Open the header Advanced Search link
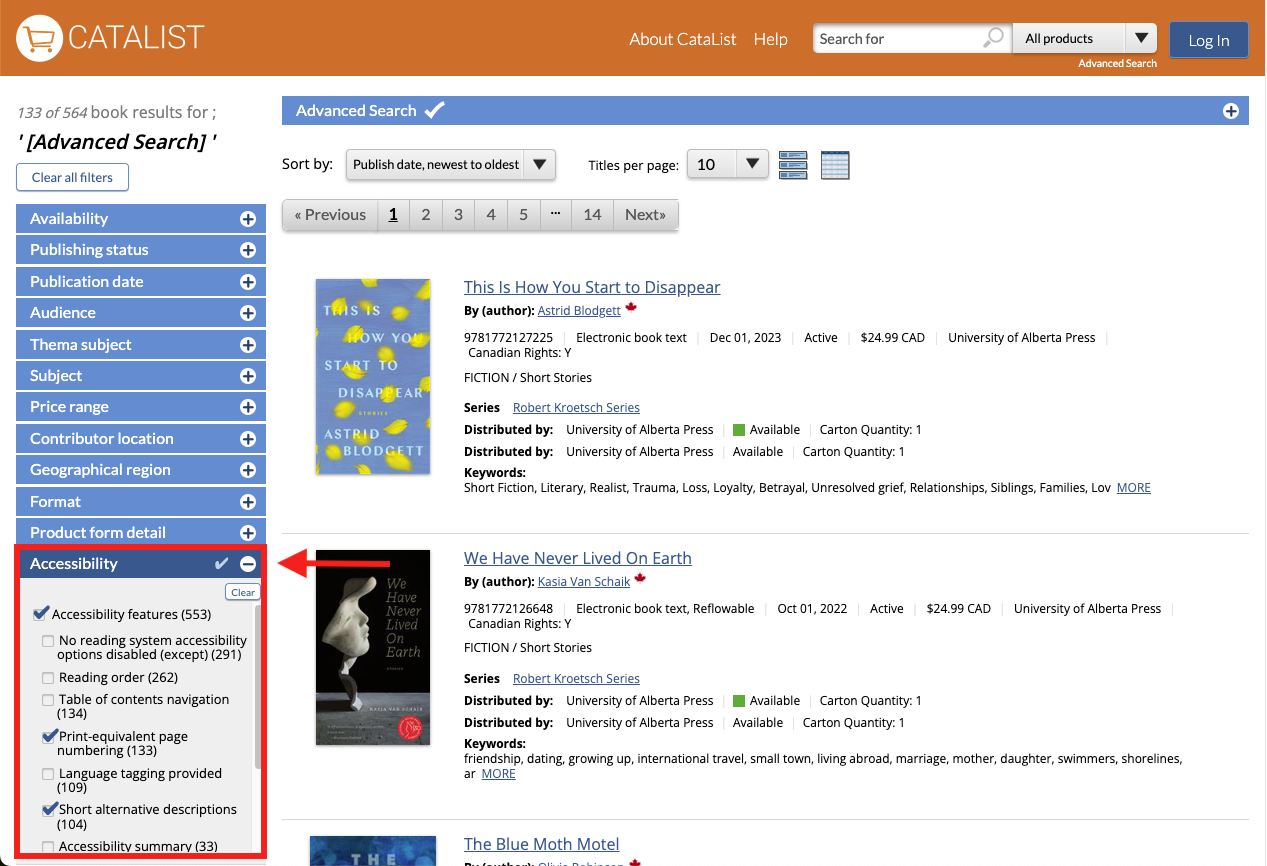This screenshot has height=866, width=1267. (1117, 63)
